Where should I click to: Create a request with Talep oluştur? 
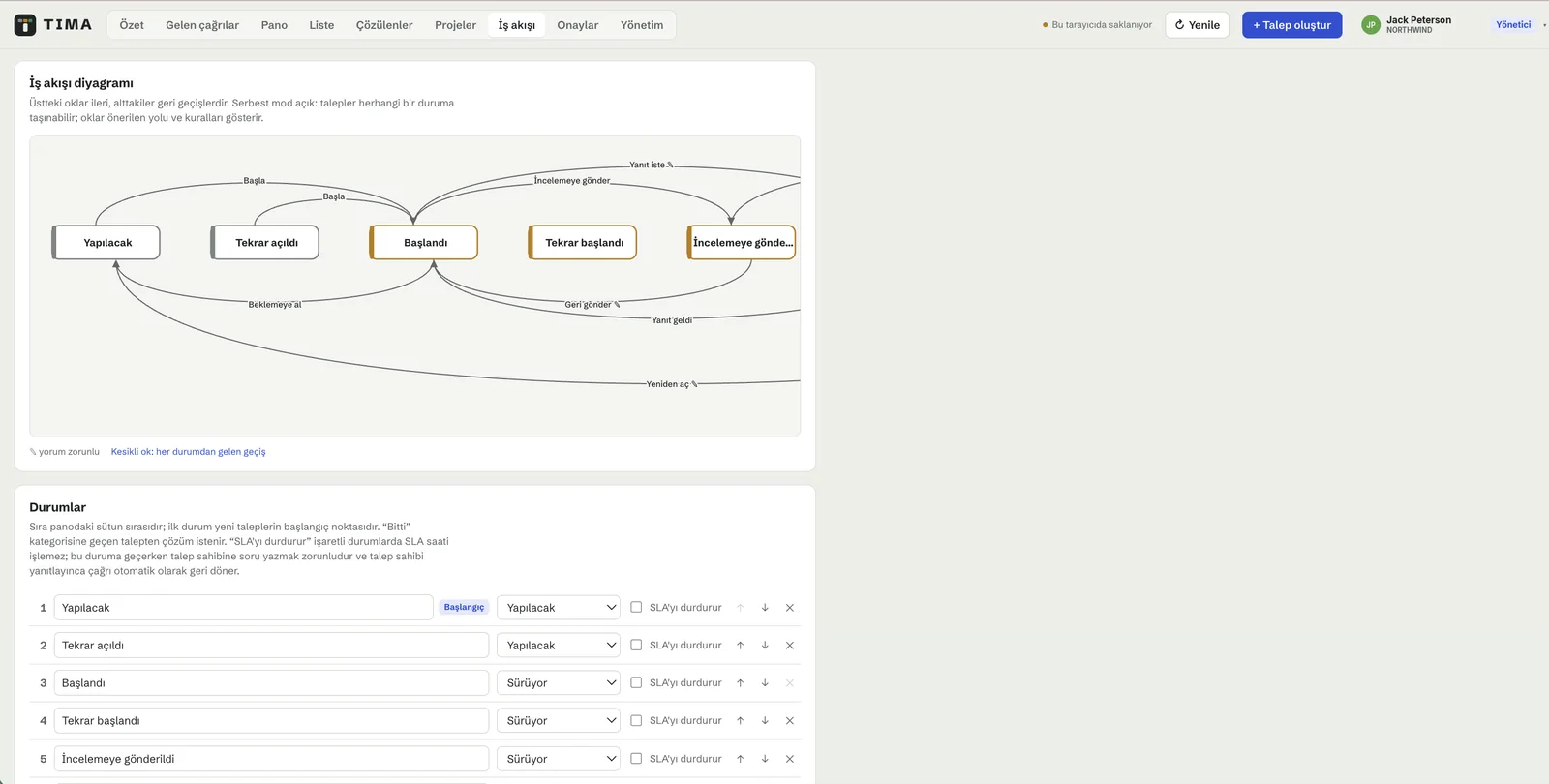[x=1292, y=25]
